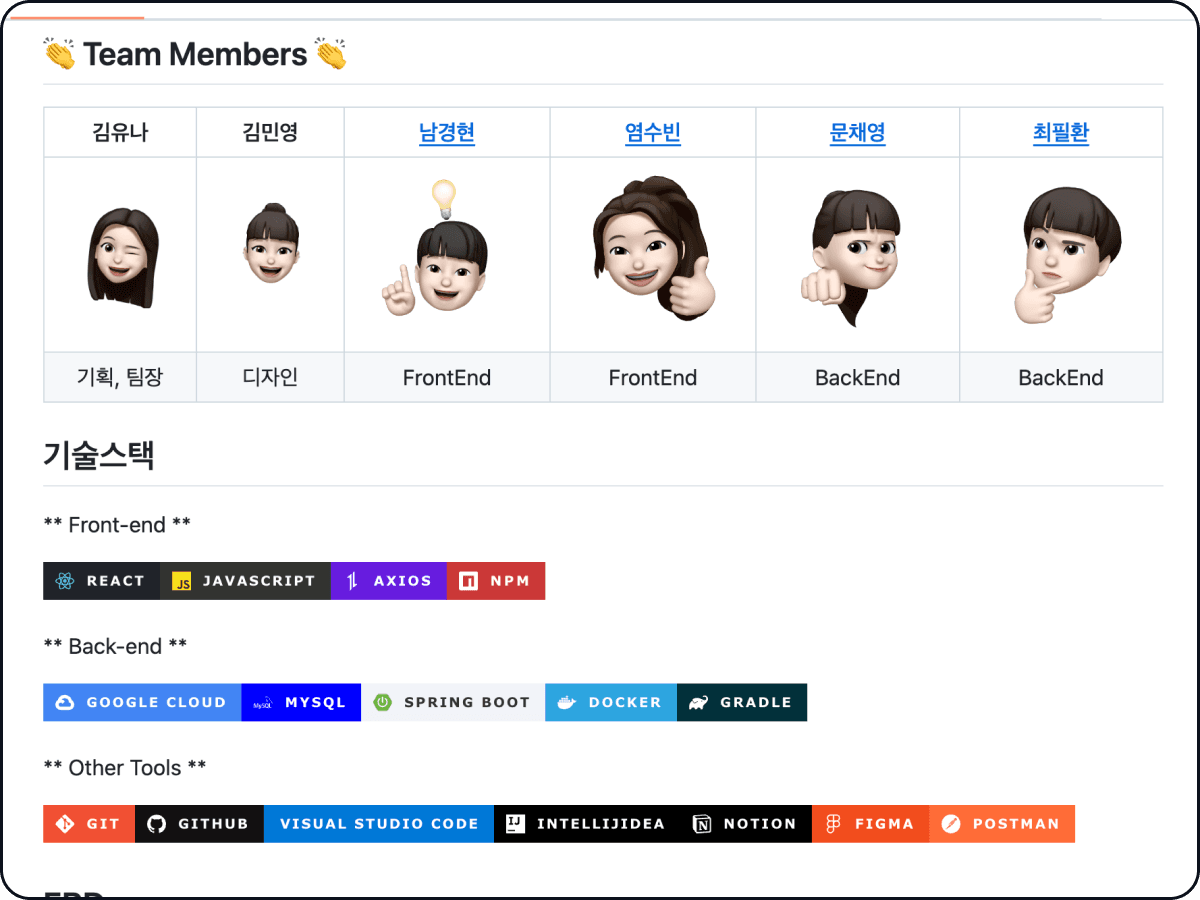Click the GitHub badge
Viewport: 1200px width, 900px height.
point(199,824)
